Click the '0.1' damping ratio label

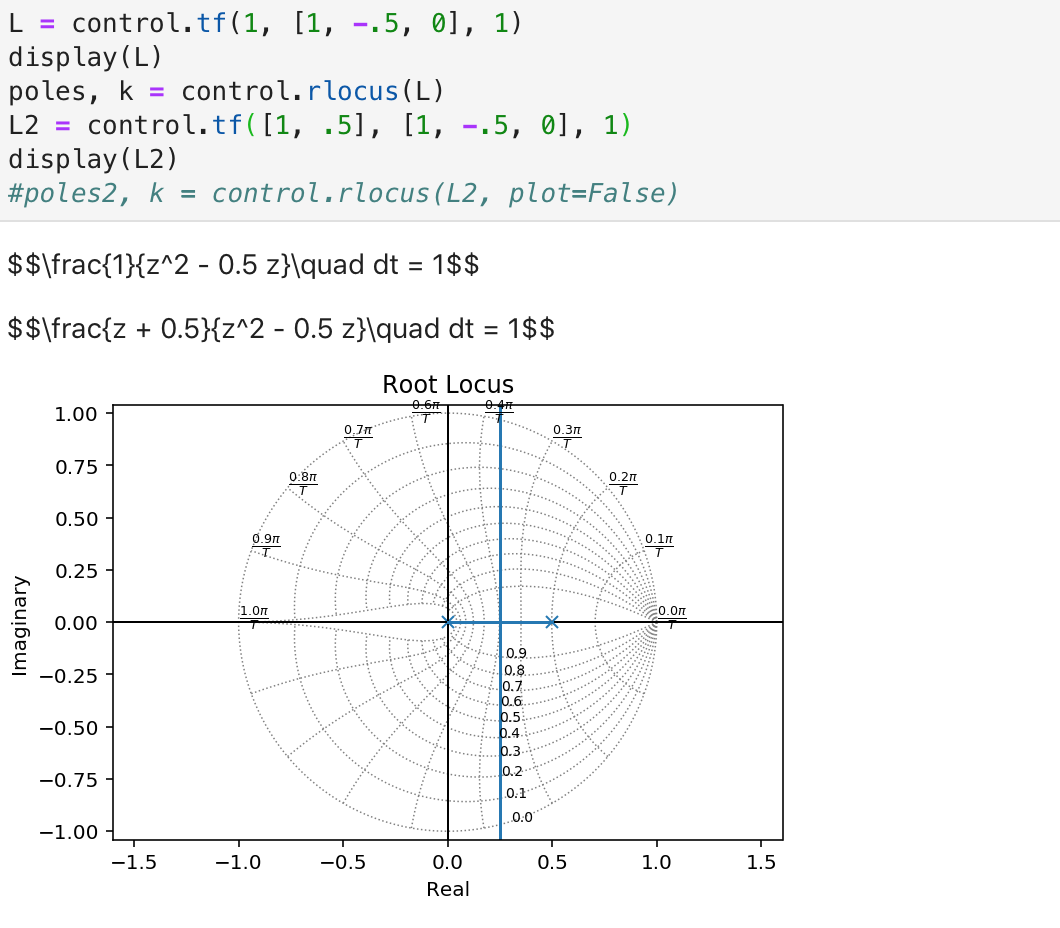516,793
